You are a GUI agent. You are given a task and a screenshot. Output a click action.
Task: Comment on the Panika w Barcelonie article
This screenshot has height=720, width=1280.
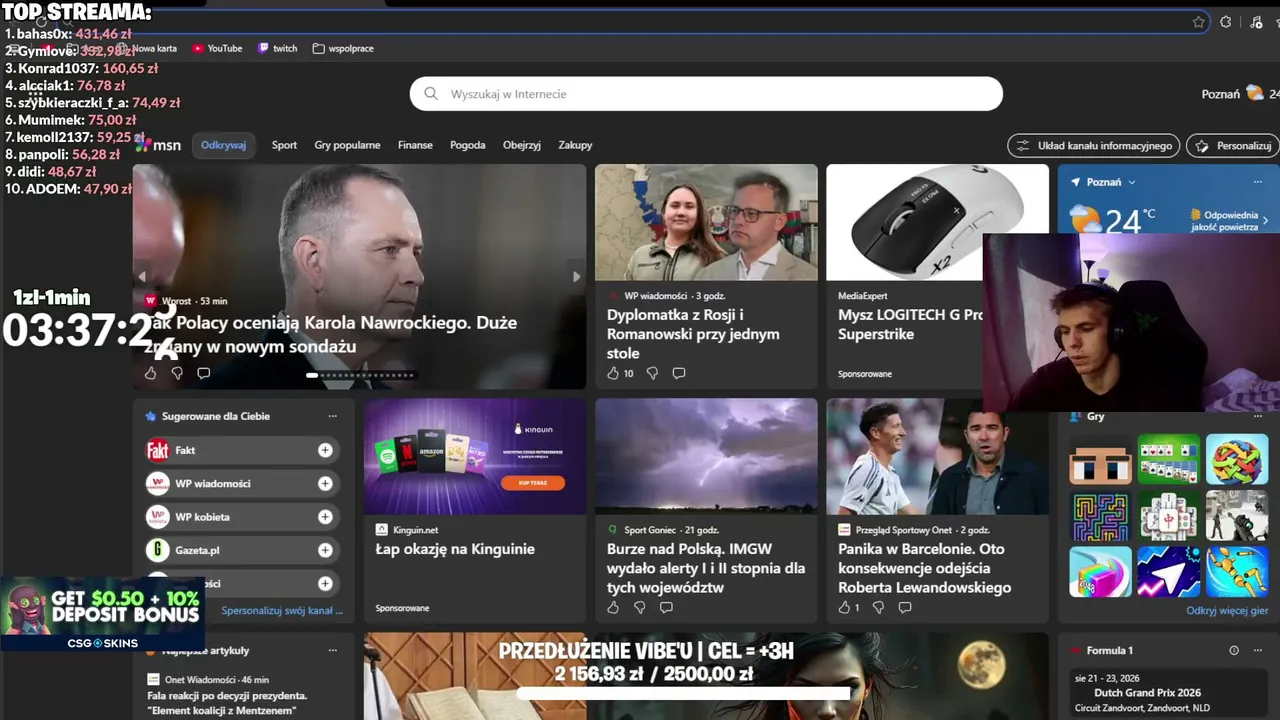point(905,607)
